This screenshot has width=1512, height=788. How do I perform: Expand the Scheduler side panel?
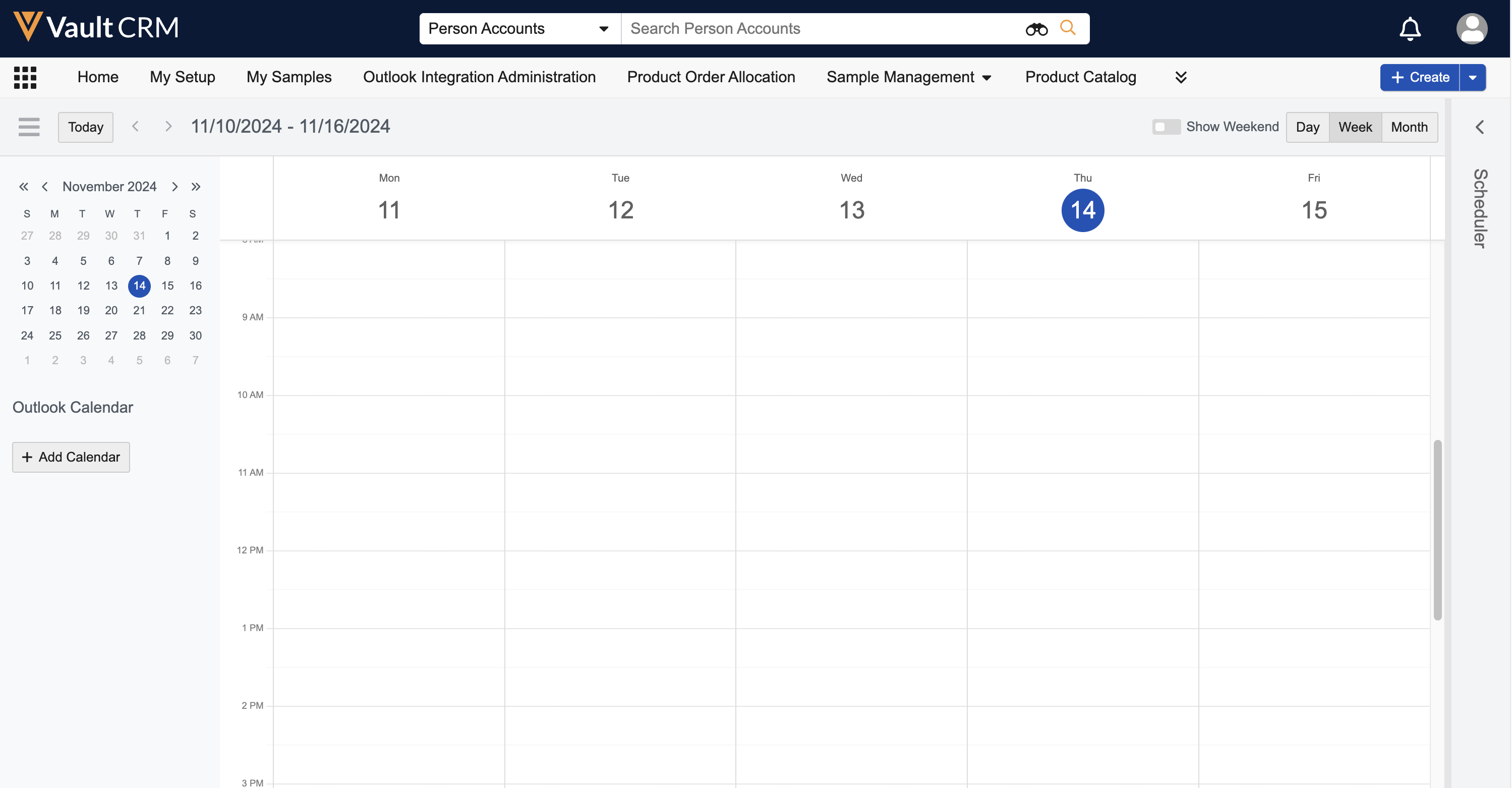point(1479,127)
